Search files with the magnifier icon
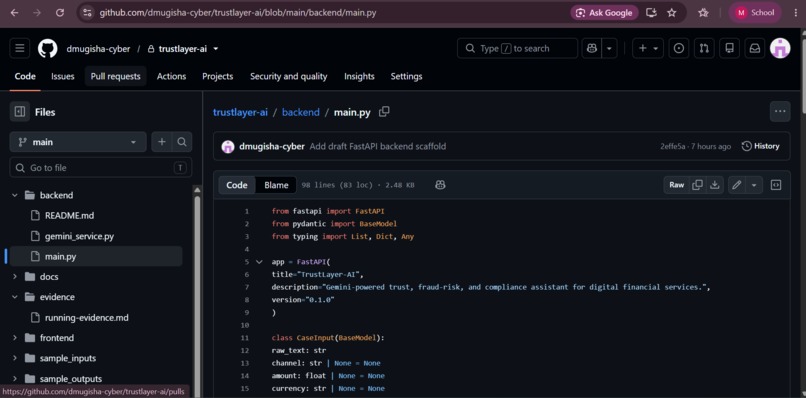The width and height of the screenshot is (806, 398). pos(182,142)
